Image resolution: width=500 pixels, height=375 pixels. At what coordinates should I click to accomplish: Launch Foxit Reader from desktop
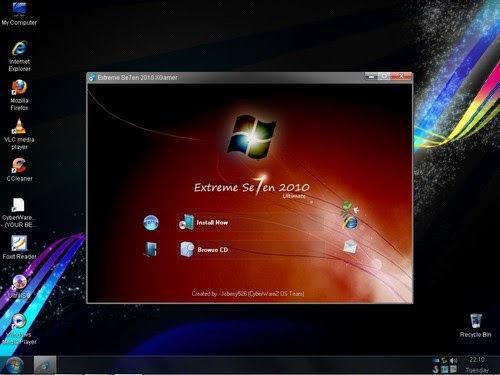[19, 248]
